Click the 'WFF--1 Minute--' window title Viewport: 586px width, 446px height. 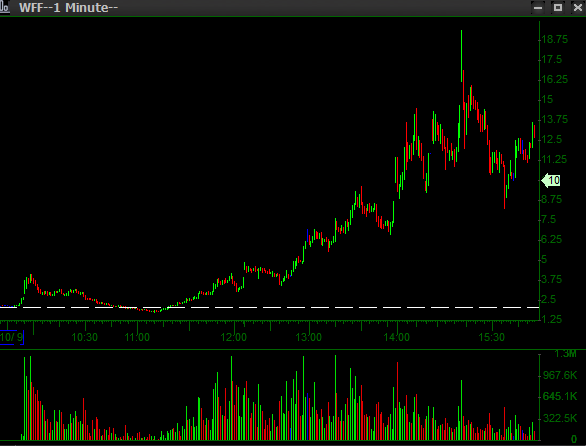click(x=68, y=7)
